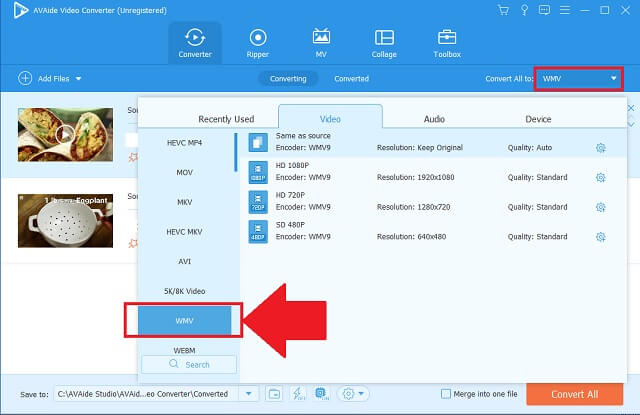Open the MV maker module

point(321,43)
